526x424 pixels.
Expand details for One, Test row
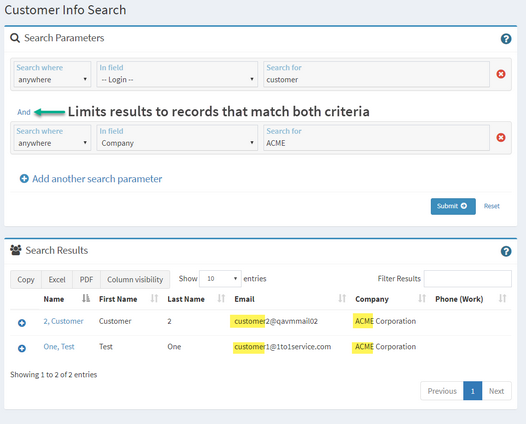(22, 348)
